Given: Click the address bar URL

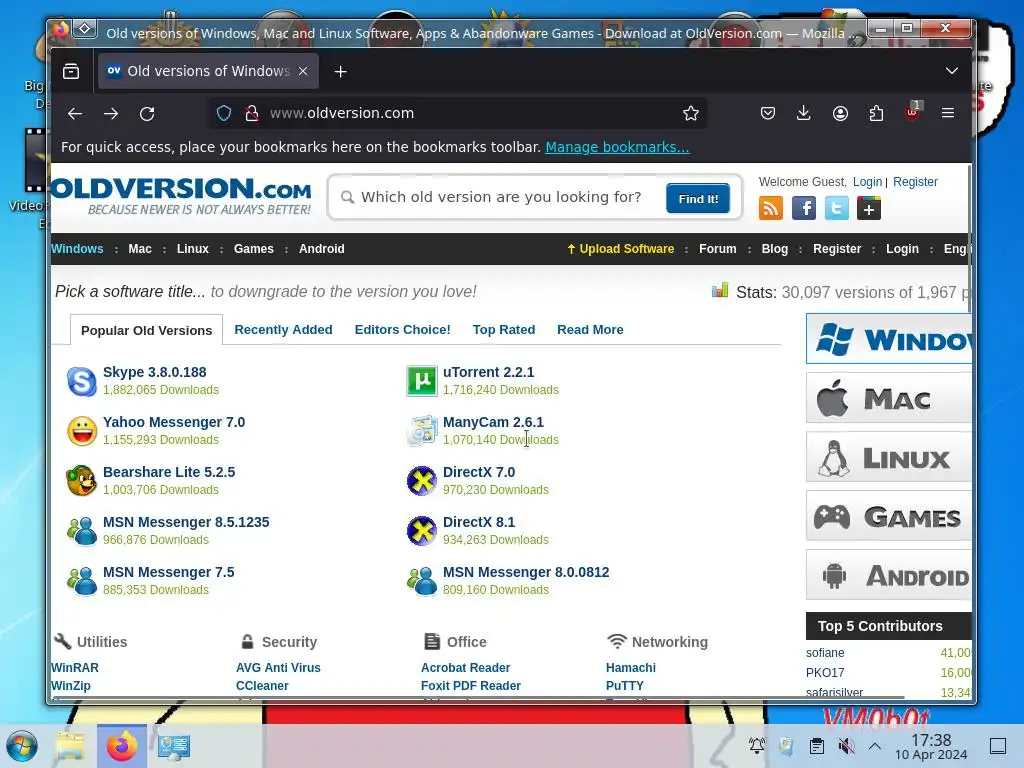Looking at the screenshot, I should pos(342,113).
